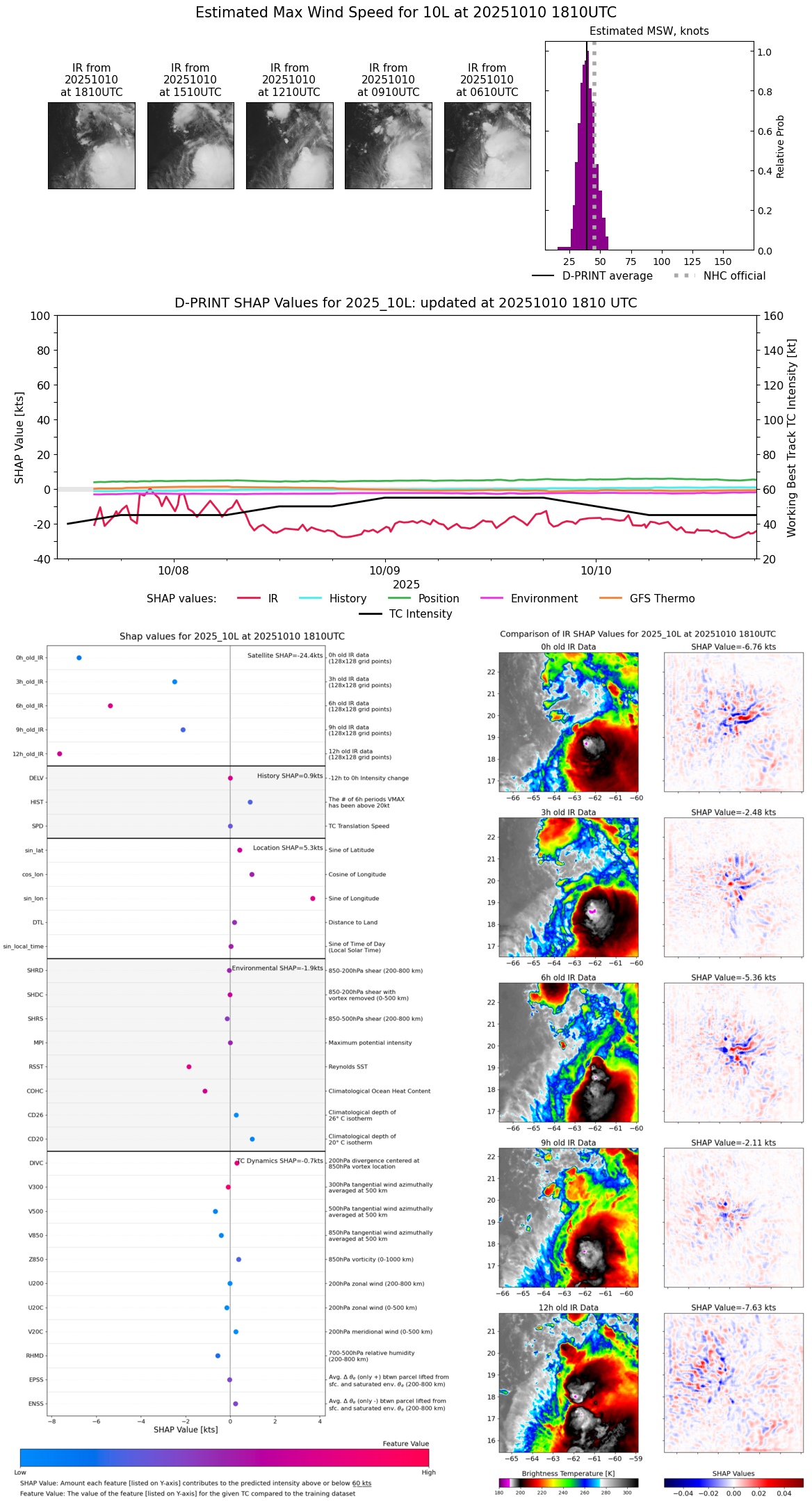
Task: Click the red IR legend line marker
Action: point(248,598)
